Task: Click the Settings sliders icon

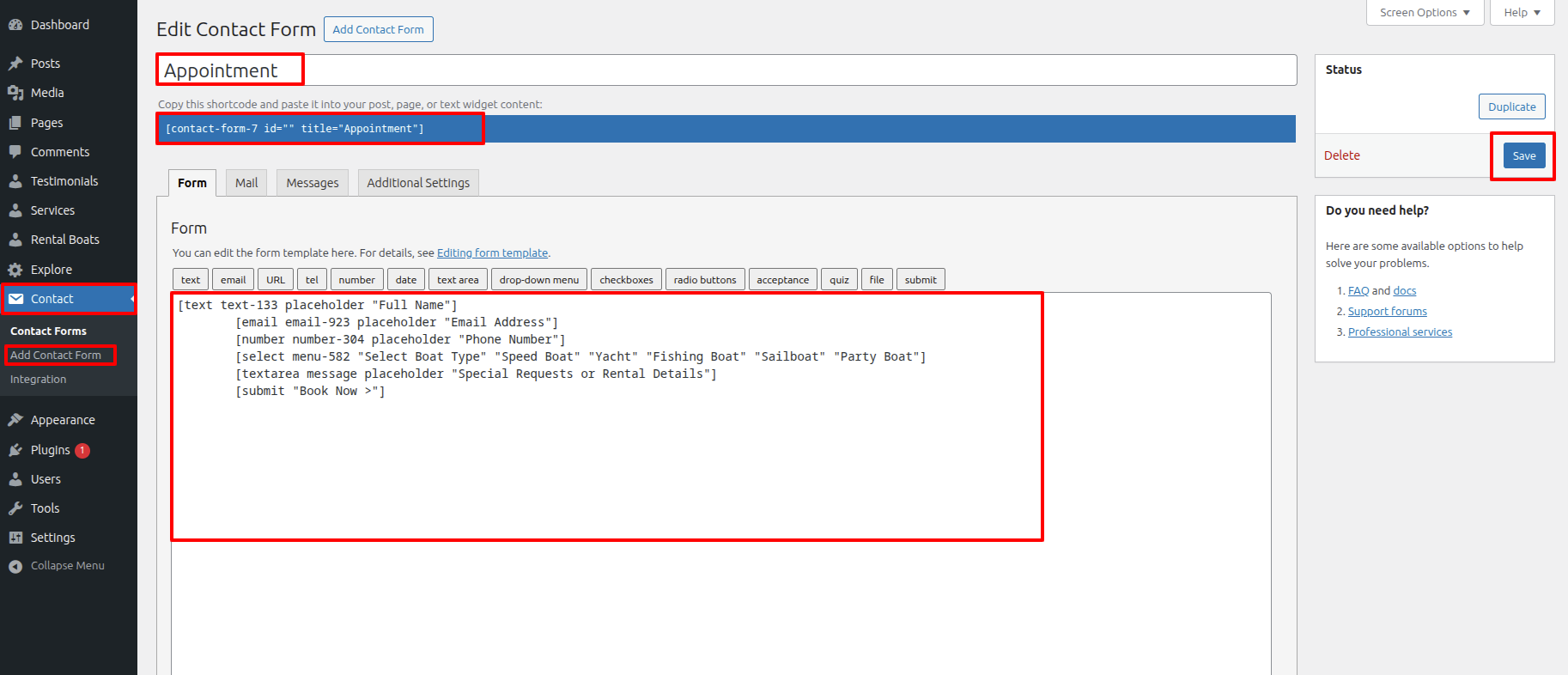Action: point(15,538)
